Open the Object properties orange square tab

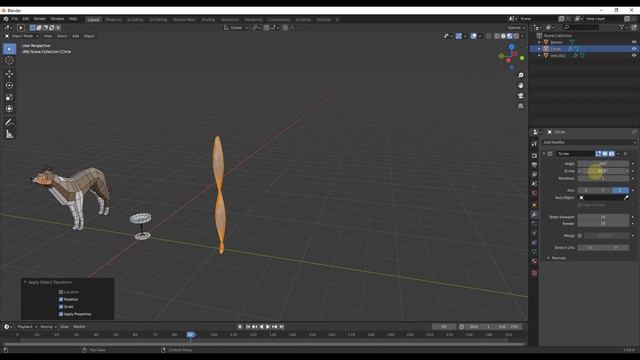coord(534,204)
